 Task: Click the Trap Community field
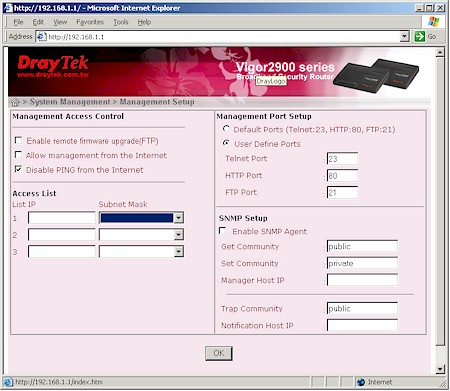coord(362,309)
